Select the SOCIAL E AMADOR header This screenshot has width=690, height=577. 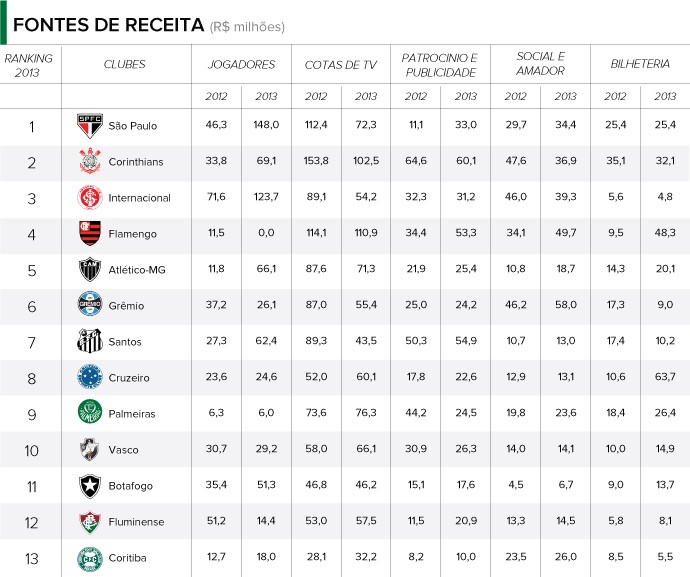541,64
